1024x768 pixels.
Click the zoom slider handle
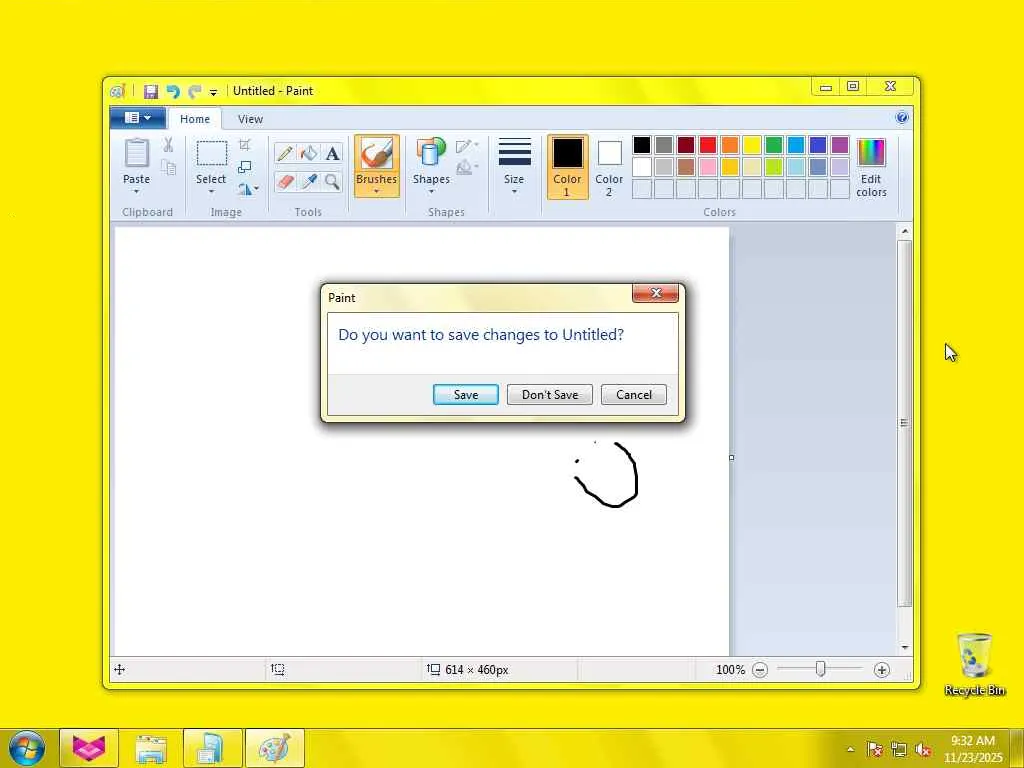[x=820, y=669]
